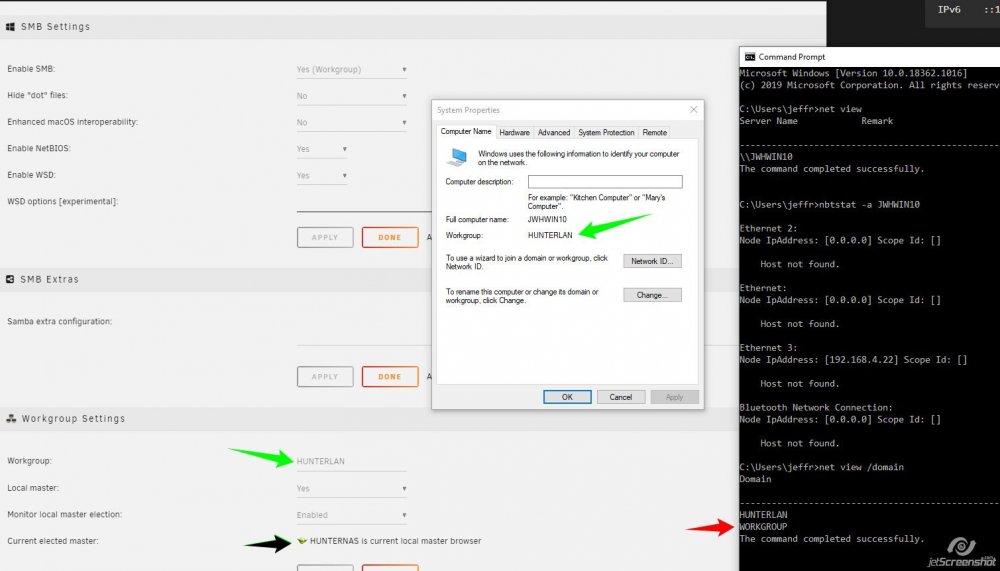
Task: Close the System Properties dialog
Action: pyautogui.click(x=693, y=110)
